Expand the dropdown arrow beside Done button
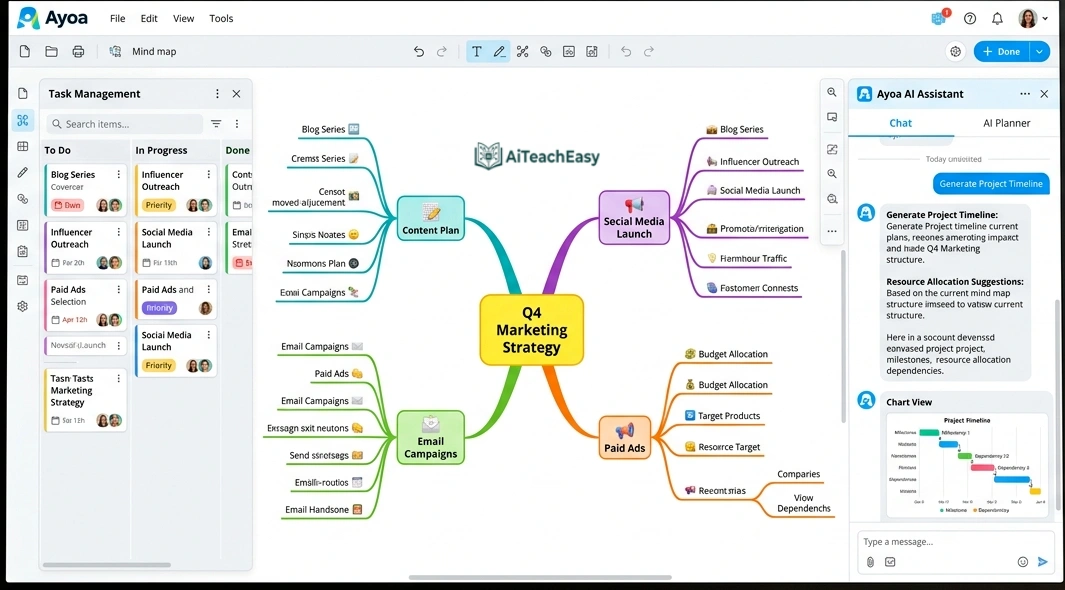The height and width of the screenshot is (590, 1065). tap(1040, 52)
